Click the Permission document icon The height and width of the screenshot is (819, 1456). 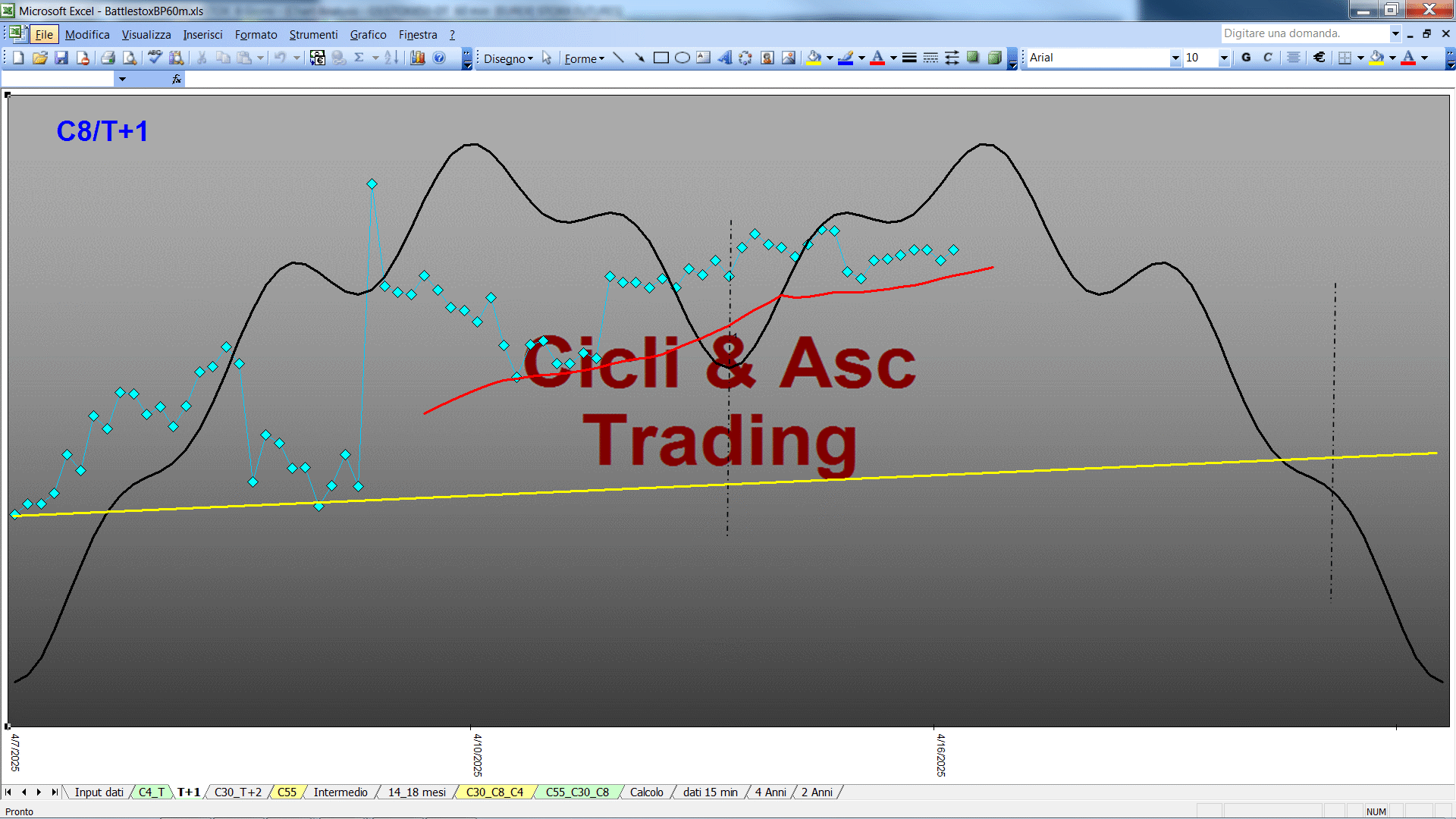pyautogui.click(x=83, y=58)
